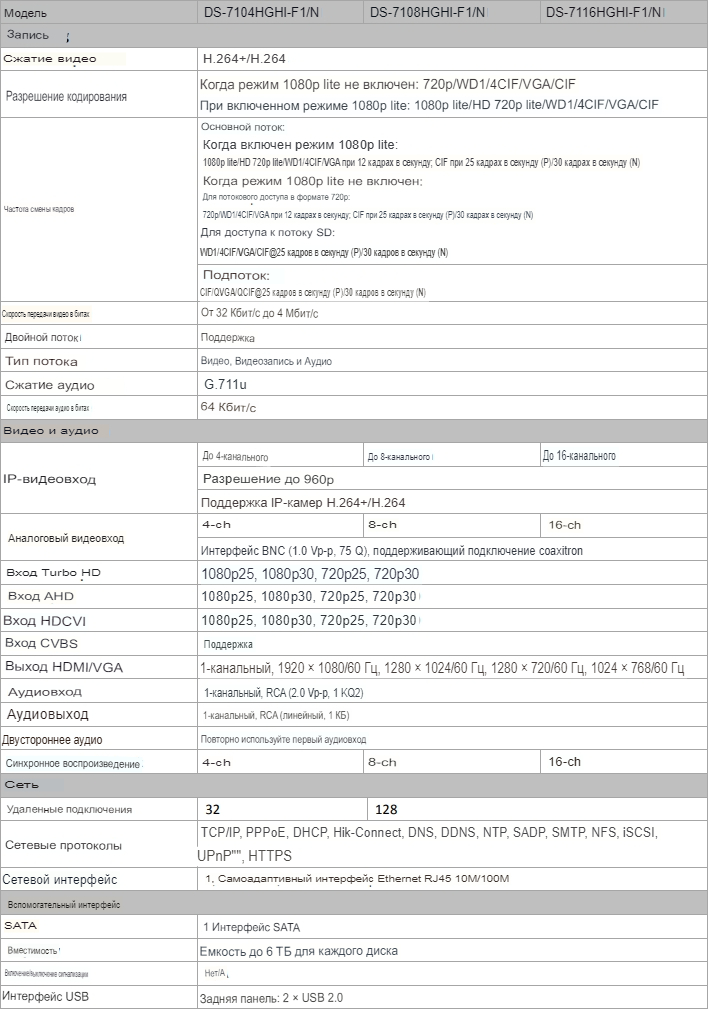This screenshot has height=1009, width=709.
Task: Select the 'От 32 Кбит/с до 4 Мбит/с' value
Action: 259,313
